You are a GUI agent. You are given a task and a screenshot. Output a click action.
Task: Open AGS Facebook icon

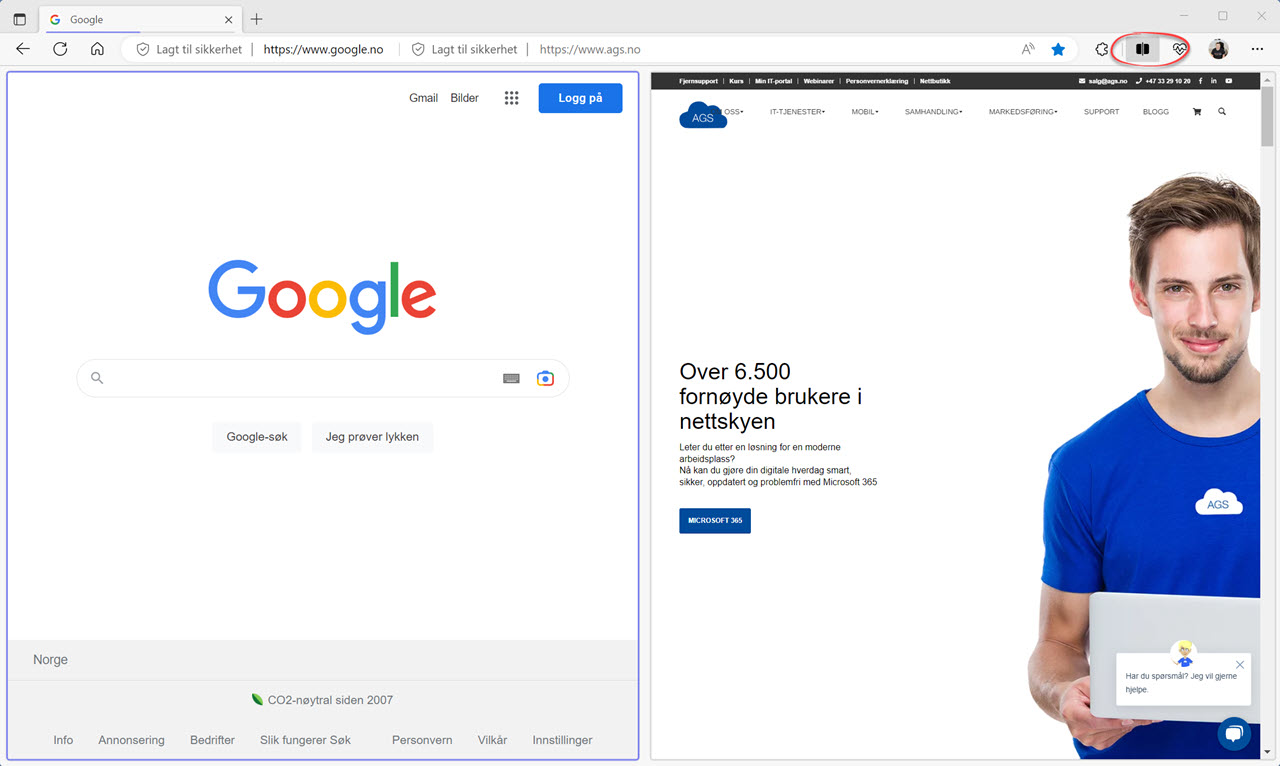(1200, 81)
